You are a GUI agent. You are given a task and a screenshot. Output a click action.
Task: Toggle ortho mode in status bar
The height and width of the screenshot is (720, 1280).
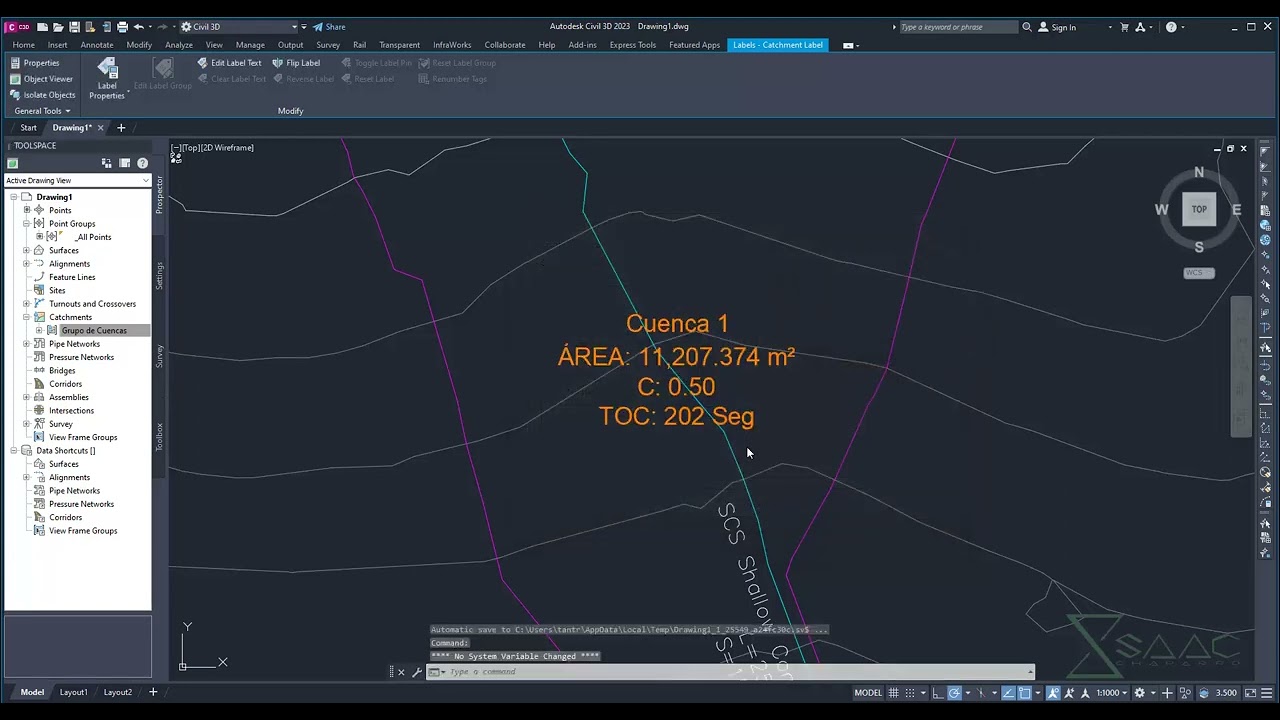(937, 693)
